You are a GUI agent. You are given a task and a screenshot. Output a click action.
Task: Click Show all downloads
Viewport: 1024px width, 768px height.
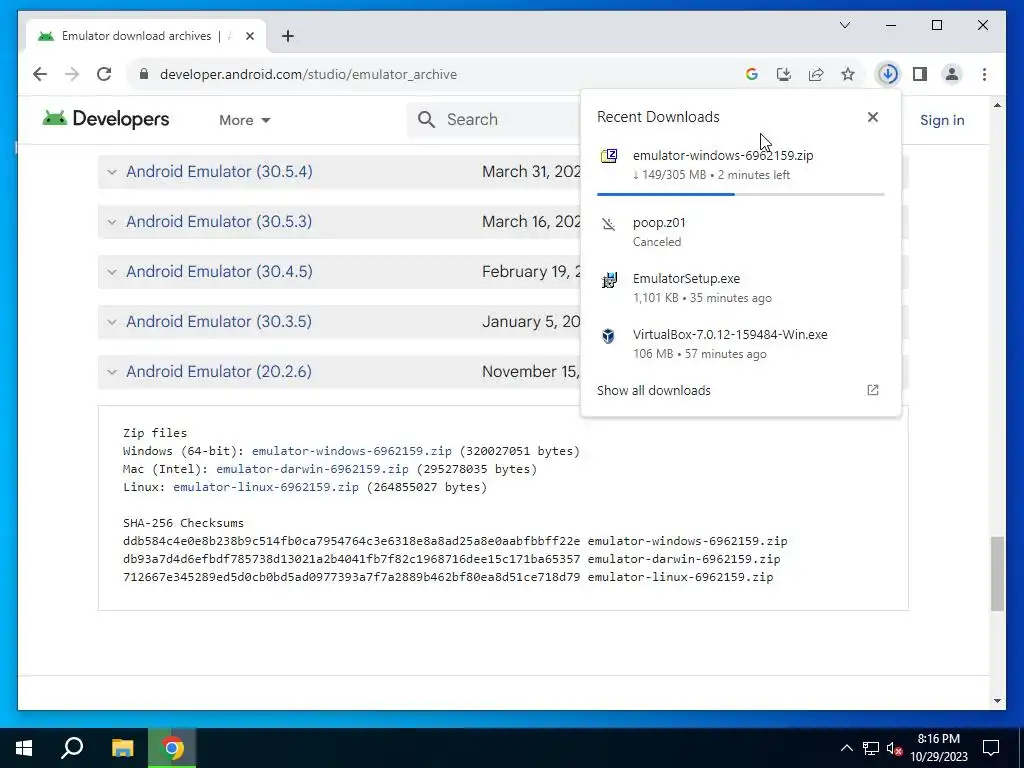pos(654,391)
